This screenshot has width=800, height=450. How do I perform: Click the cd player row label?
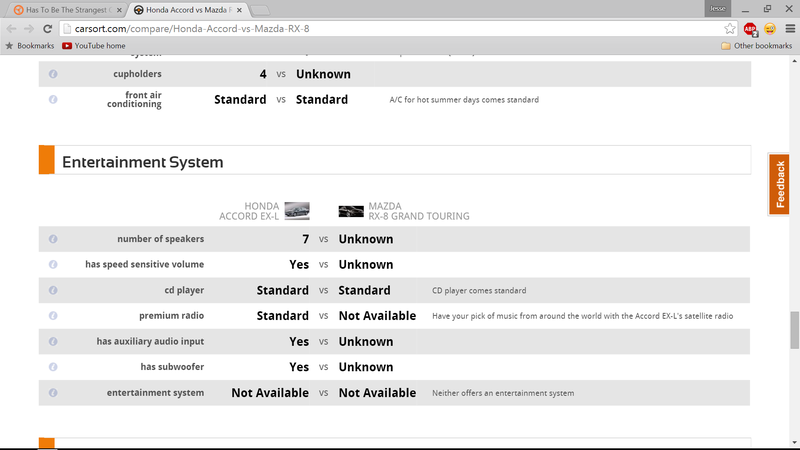coord(184,290)
